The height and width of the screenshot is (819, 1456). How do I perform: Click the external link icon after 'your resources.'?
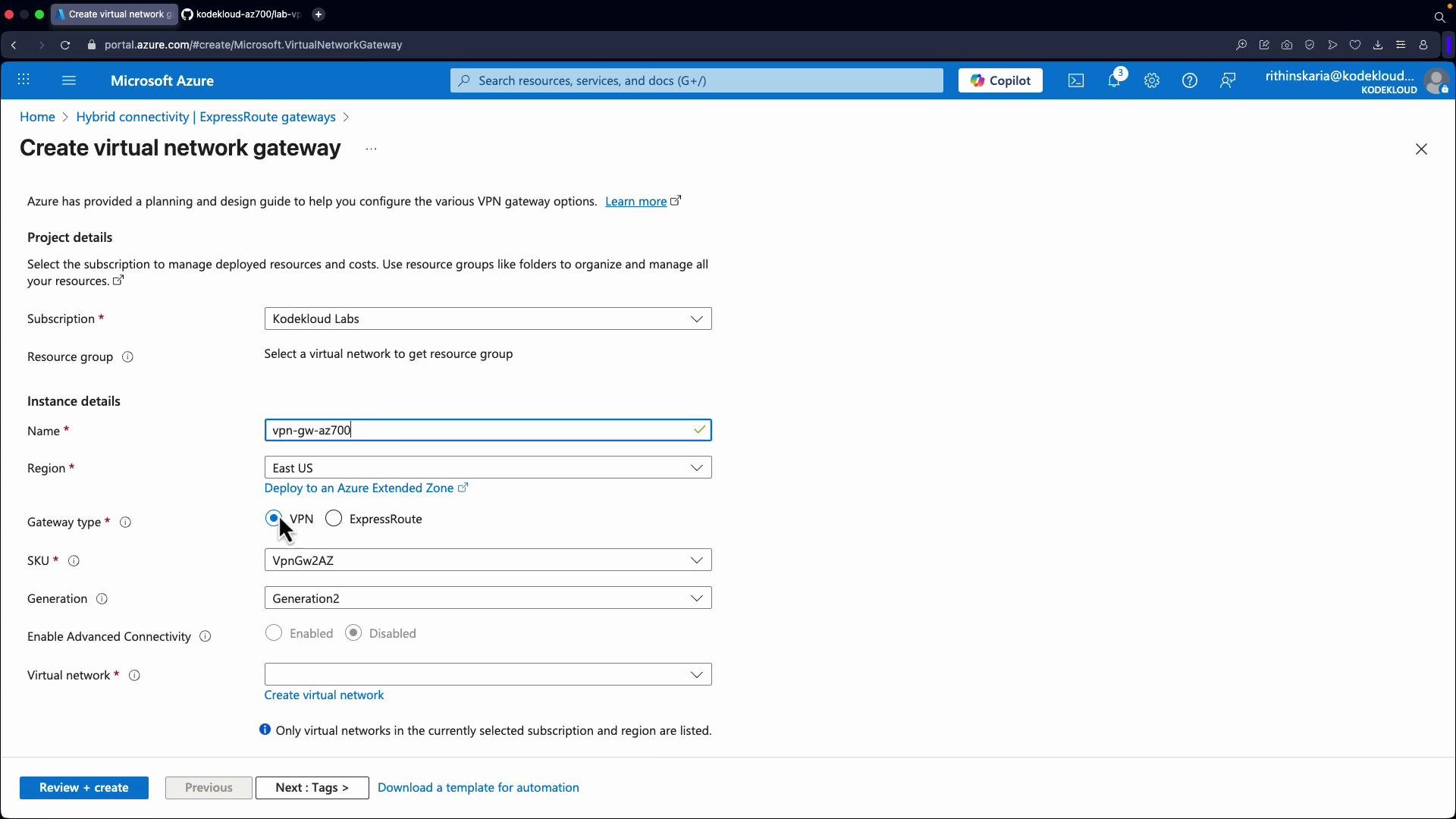[118, 281]
